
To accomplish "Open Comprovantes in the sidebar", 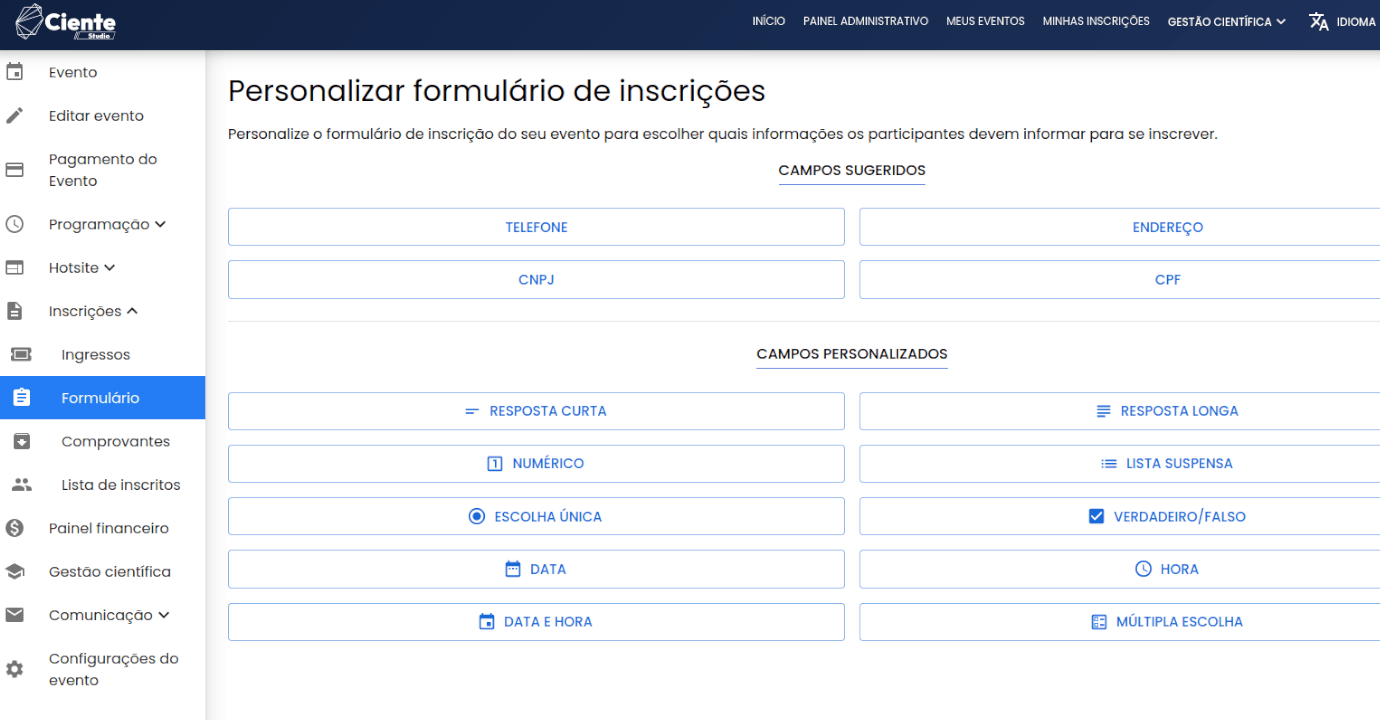I will point(115,442).
